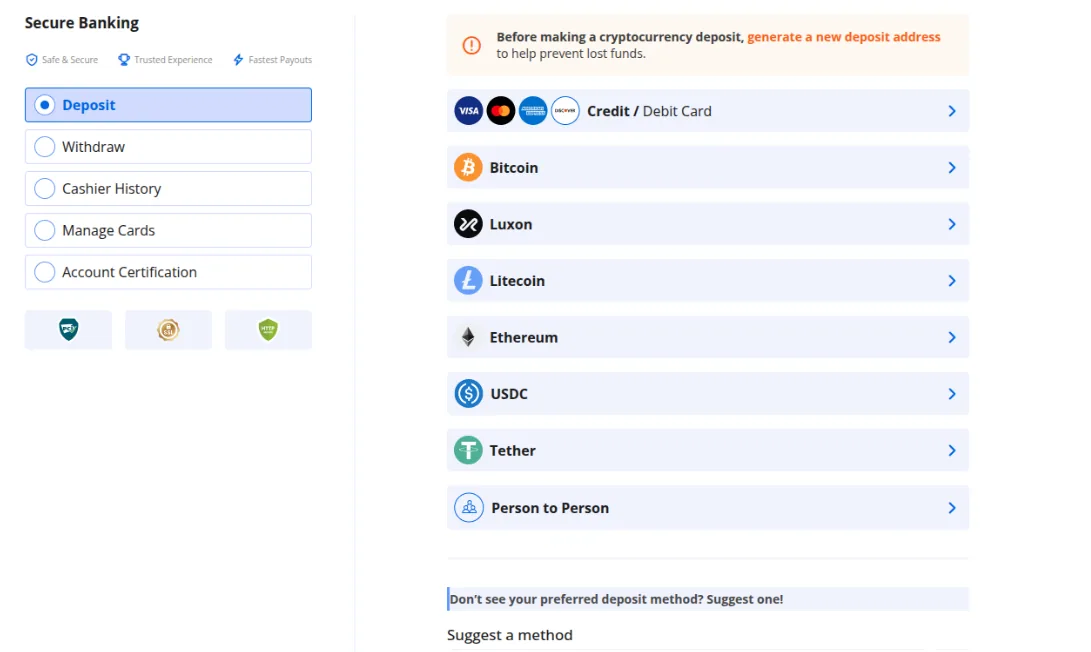Click the Mastercard logo
1091x652 pixels.
point(500,111)
